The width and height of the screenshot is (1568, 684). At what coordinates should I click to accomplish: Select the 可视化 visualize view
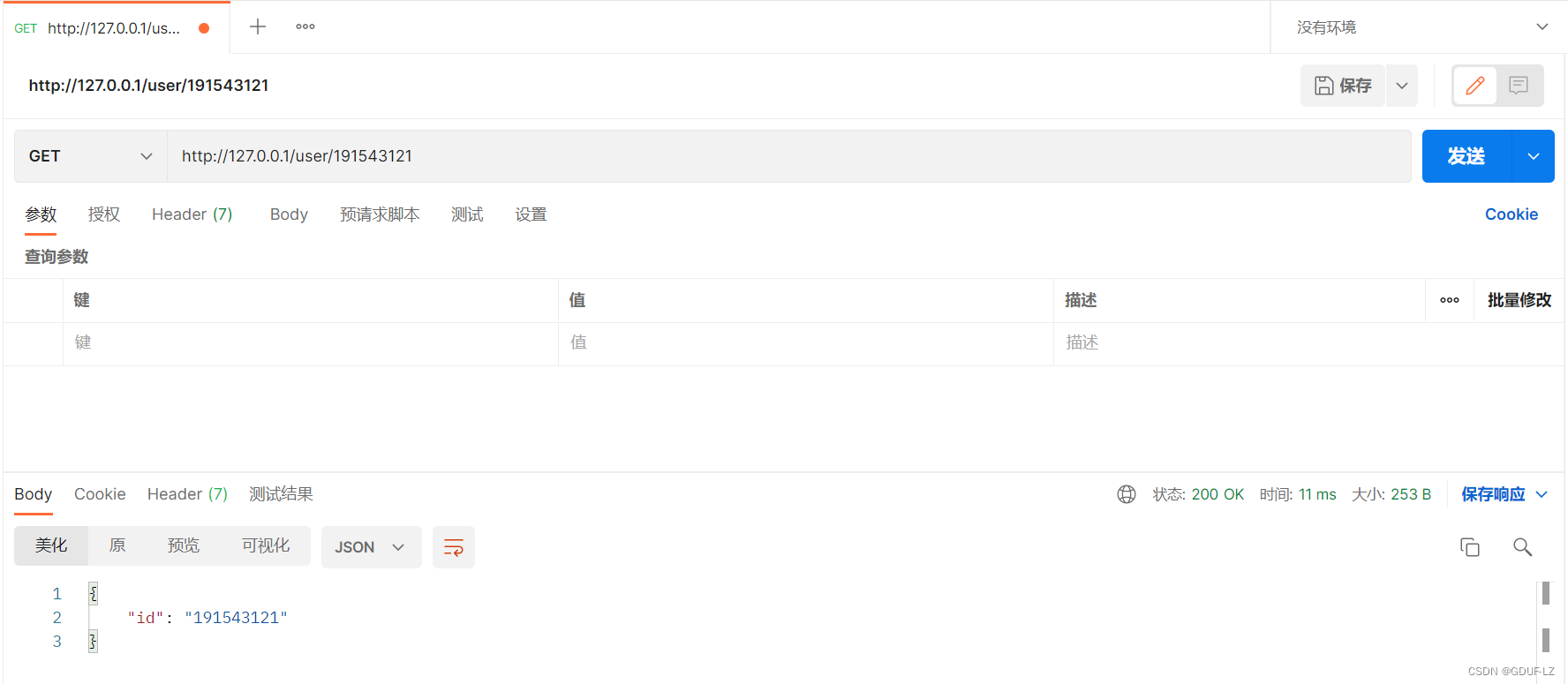(266, 546)
